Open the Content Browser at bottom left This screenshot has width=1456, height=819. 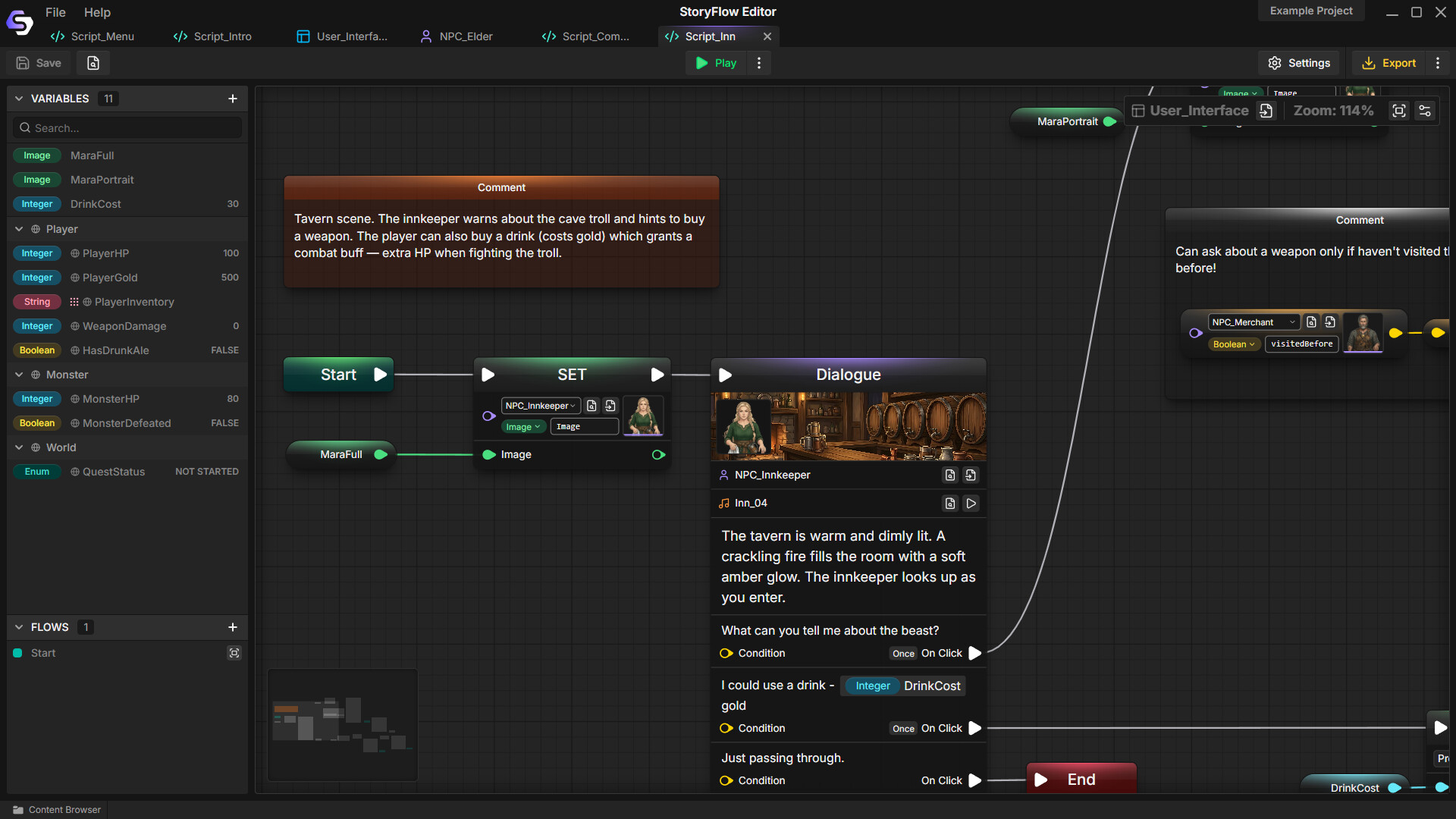(57, 809)
